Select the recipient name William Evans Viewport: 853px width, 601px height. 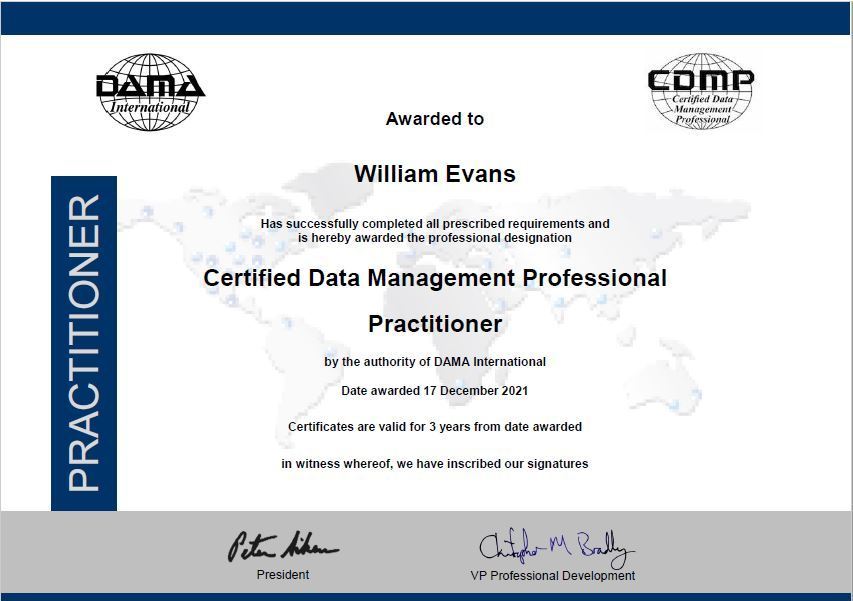[x=435, y=174]
